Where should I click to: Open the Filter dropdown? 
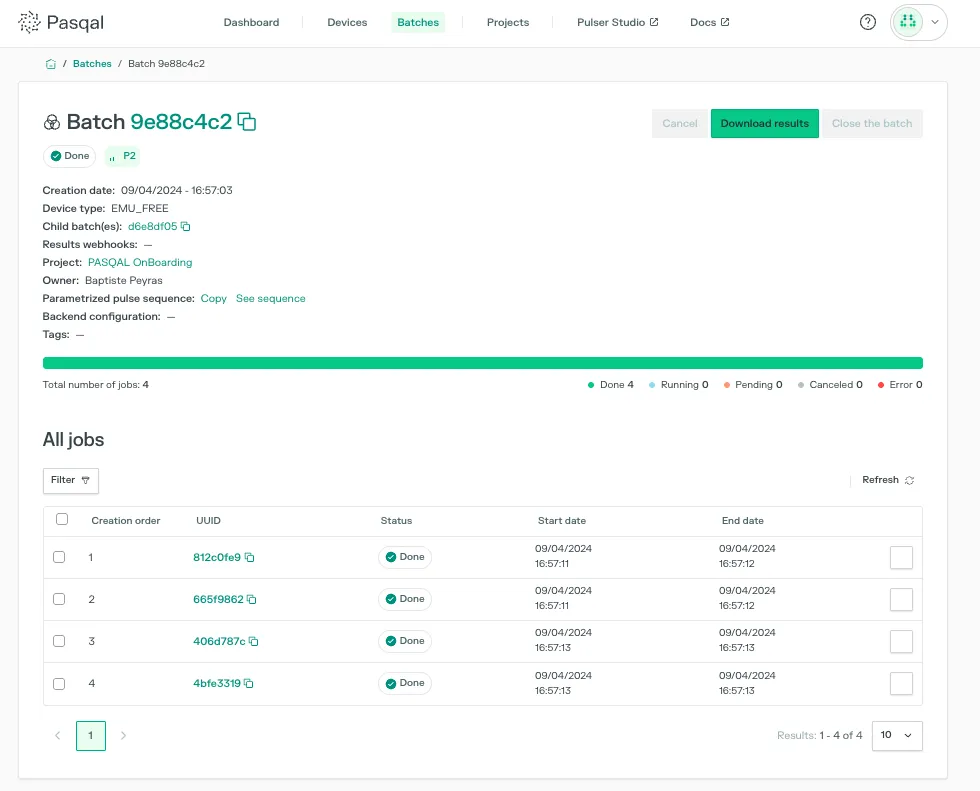(71, 480)
